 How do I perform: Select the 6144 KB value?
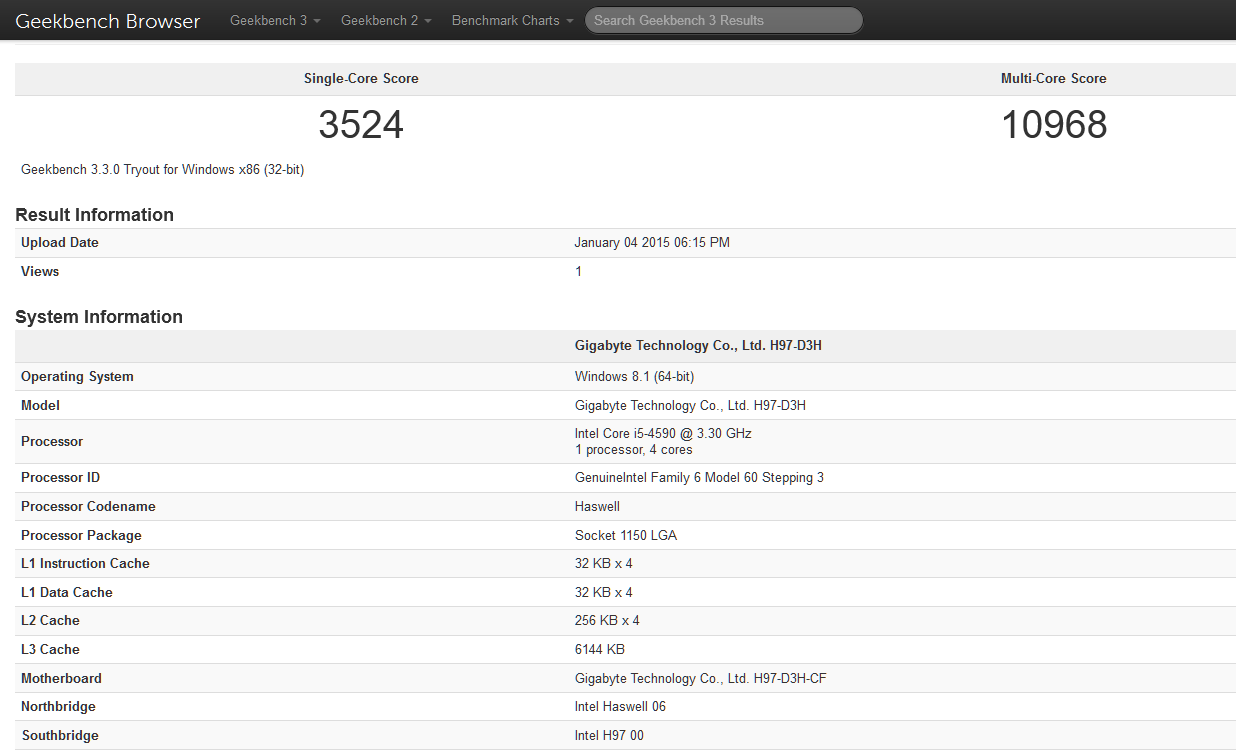pyautogui.click(x=600, y=650)
